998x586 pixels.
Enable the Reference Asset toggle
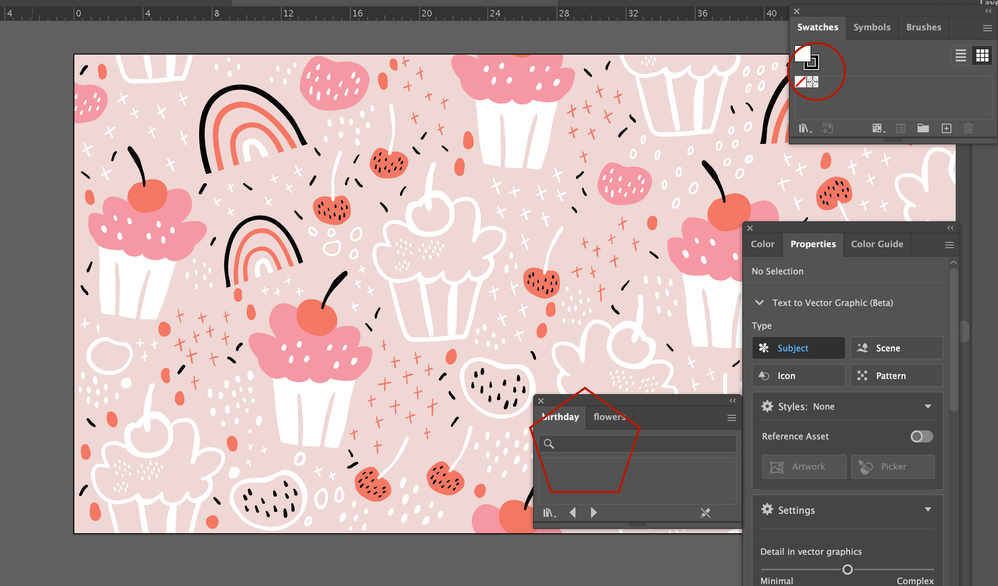point(921,436)
